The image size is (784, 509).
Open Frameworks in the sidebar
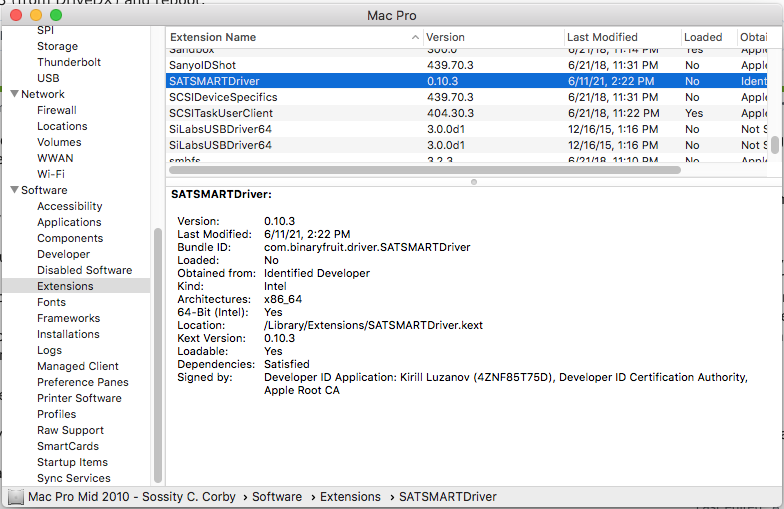pos(68,318)
